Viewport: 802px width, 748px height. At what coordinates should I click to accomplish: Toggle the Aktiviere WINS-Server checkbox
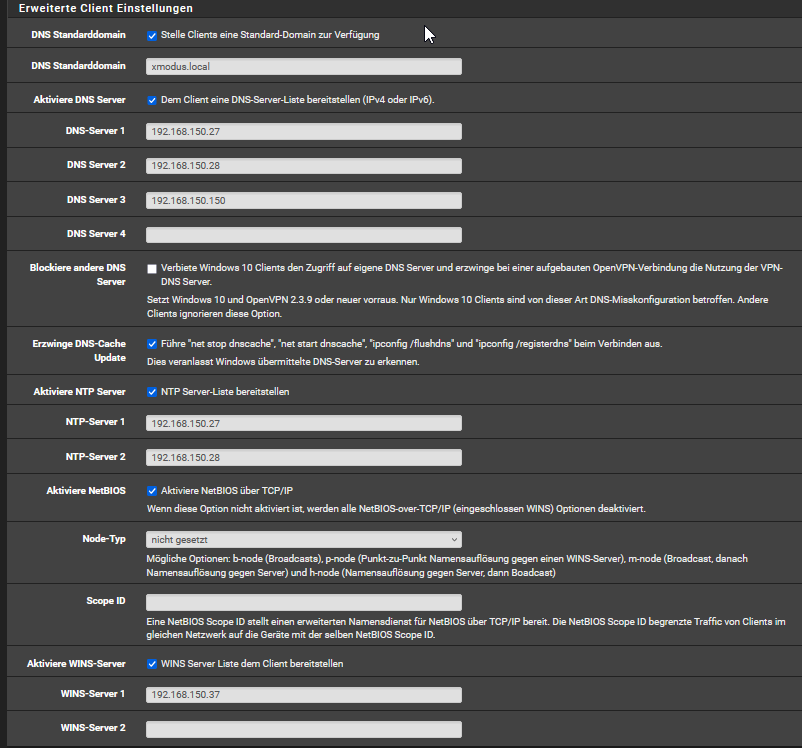pyautogui.click(x=152, y=664)
